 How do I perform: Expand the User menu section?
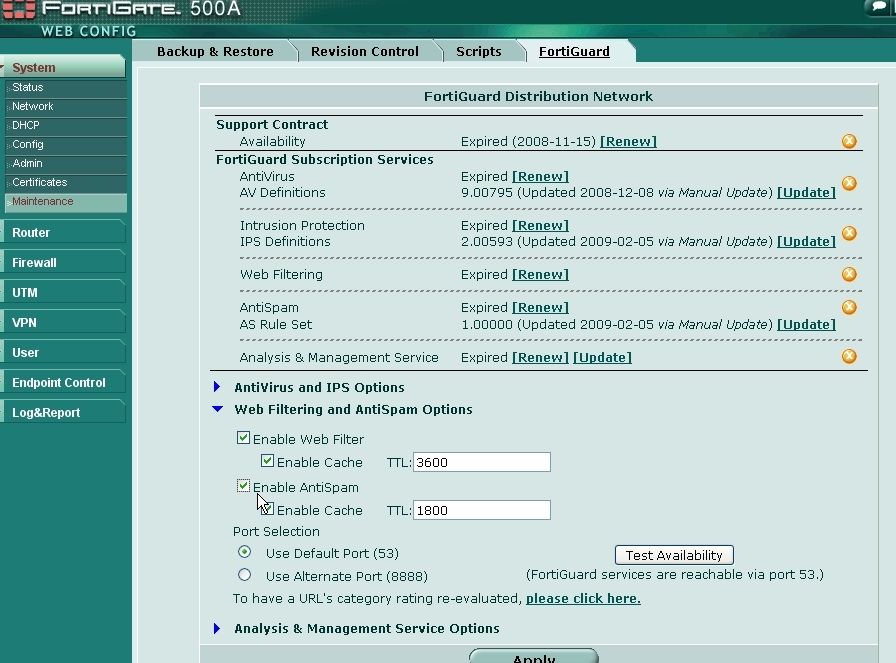tap(63, 353)
